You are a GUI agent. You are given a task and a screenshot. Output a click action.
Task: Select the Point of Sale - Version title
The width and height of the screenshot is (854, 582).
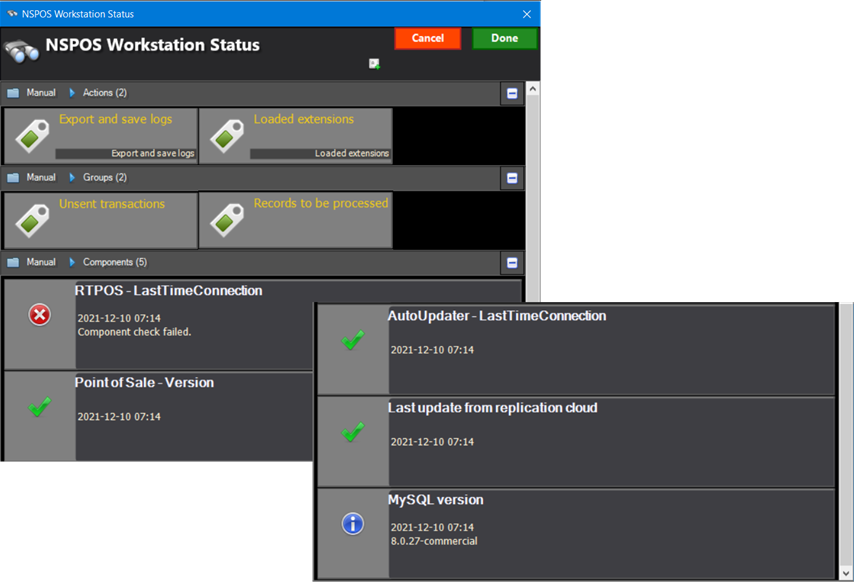144,383
